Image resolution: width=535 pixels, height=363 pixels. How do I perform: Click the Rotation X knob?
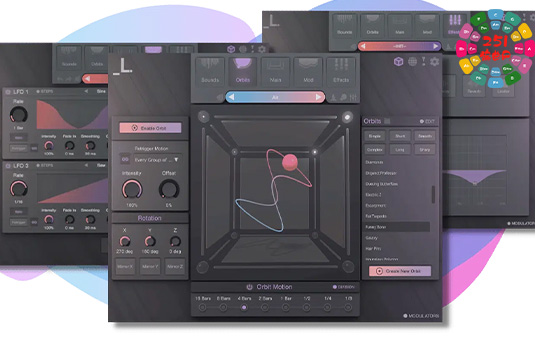125,241
